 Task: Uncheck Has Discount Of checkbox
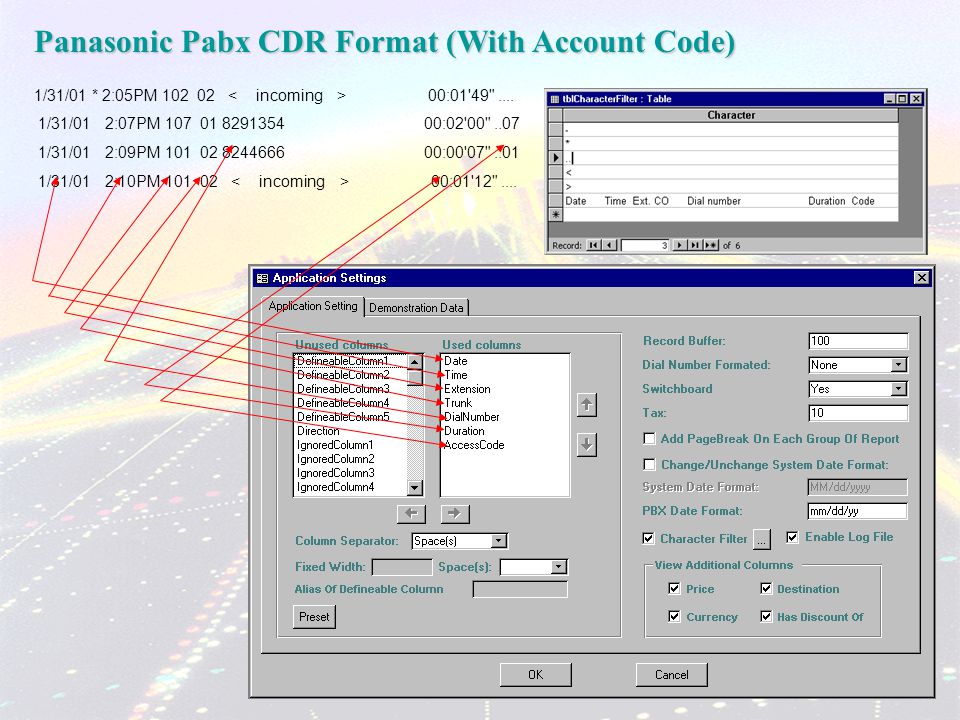pos(766,616)
